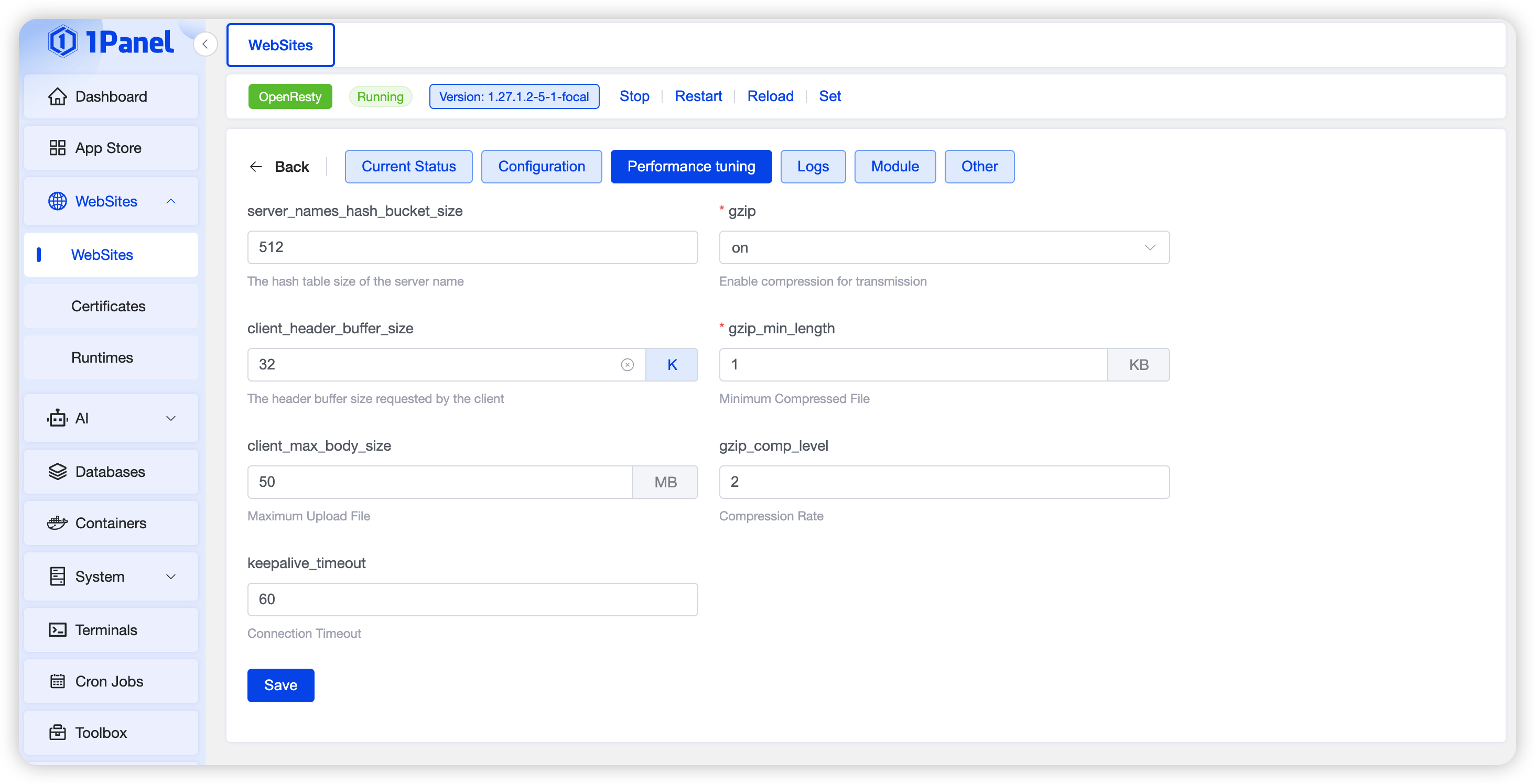The image size is (1535, 784).
Task: Open Containers docker whale icon
Action: (x=57, y=523)
